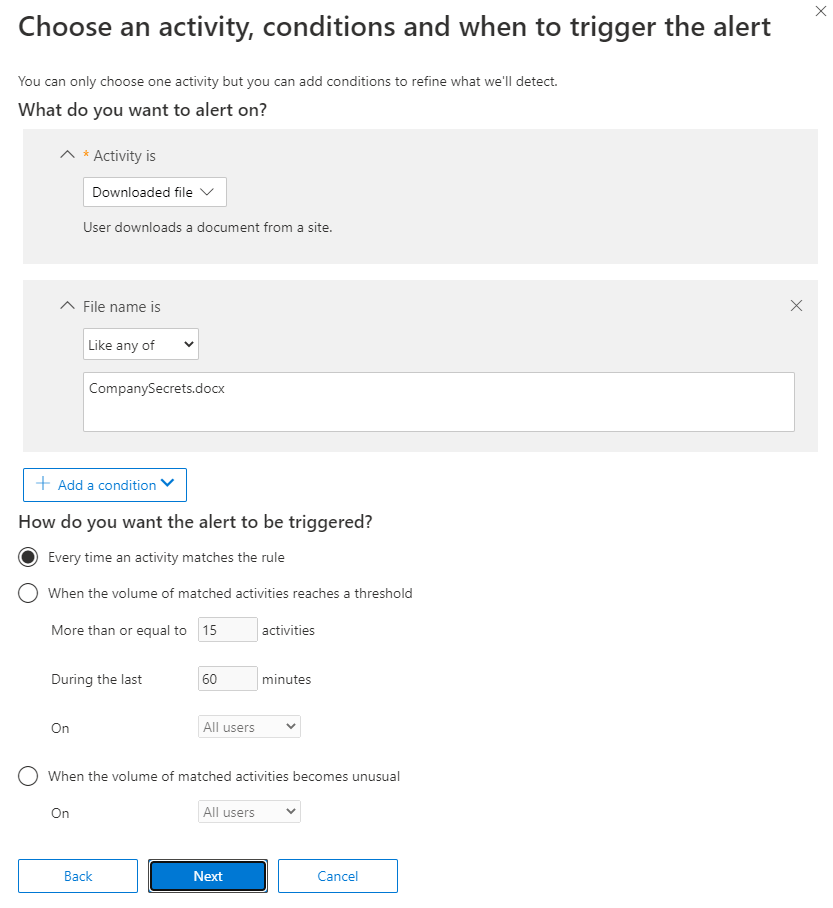Select volume reaches a threshold option
Viewport: 833px width, 908px height.
point(29,593)
